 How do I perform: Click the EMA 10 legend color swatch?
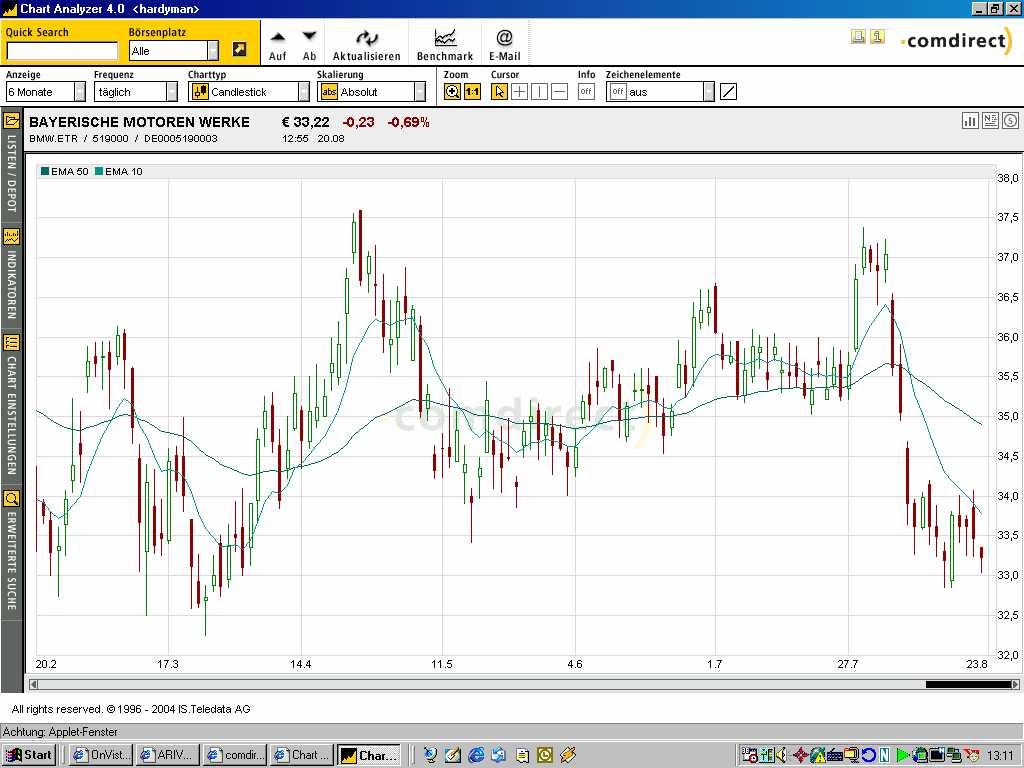pyautogui.click(x=99, y=171)
